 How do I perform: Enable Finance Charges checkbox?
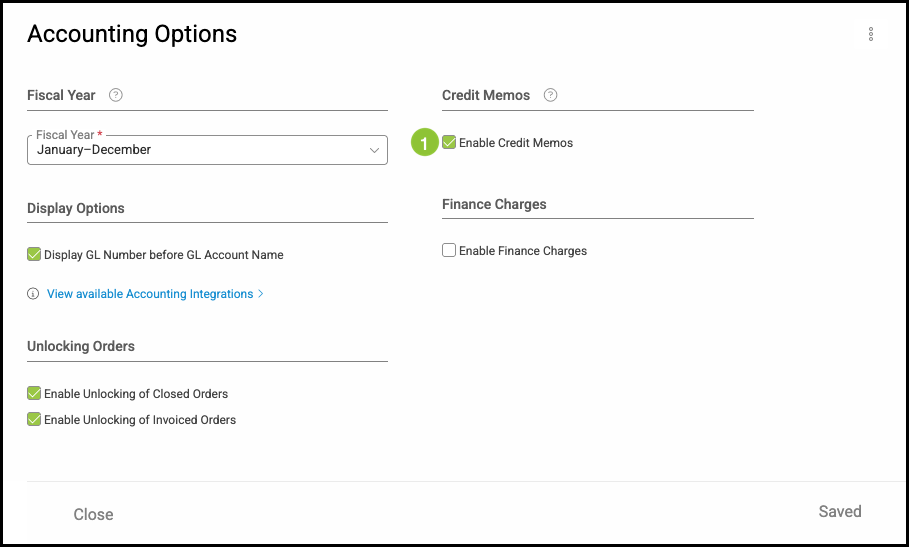(x=449, y=251)
